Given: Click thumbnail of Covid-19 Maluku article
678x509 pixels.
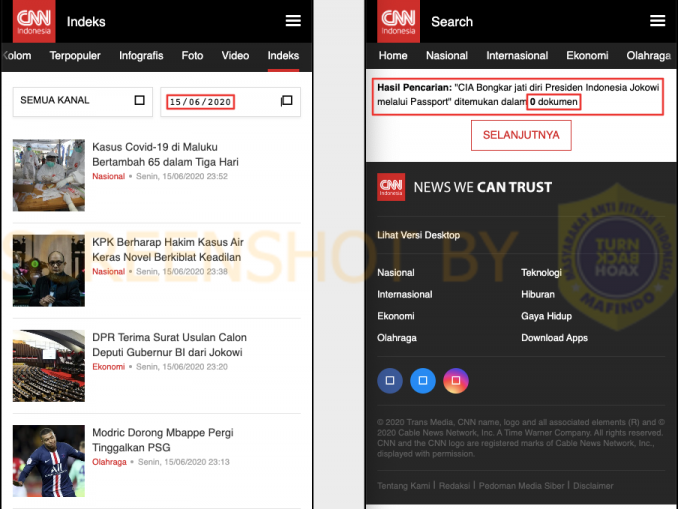Looking at the screenshot, I should pyautogui.click(x=49, y=175).
